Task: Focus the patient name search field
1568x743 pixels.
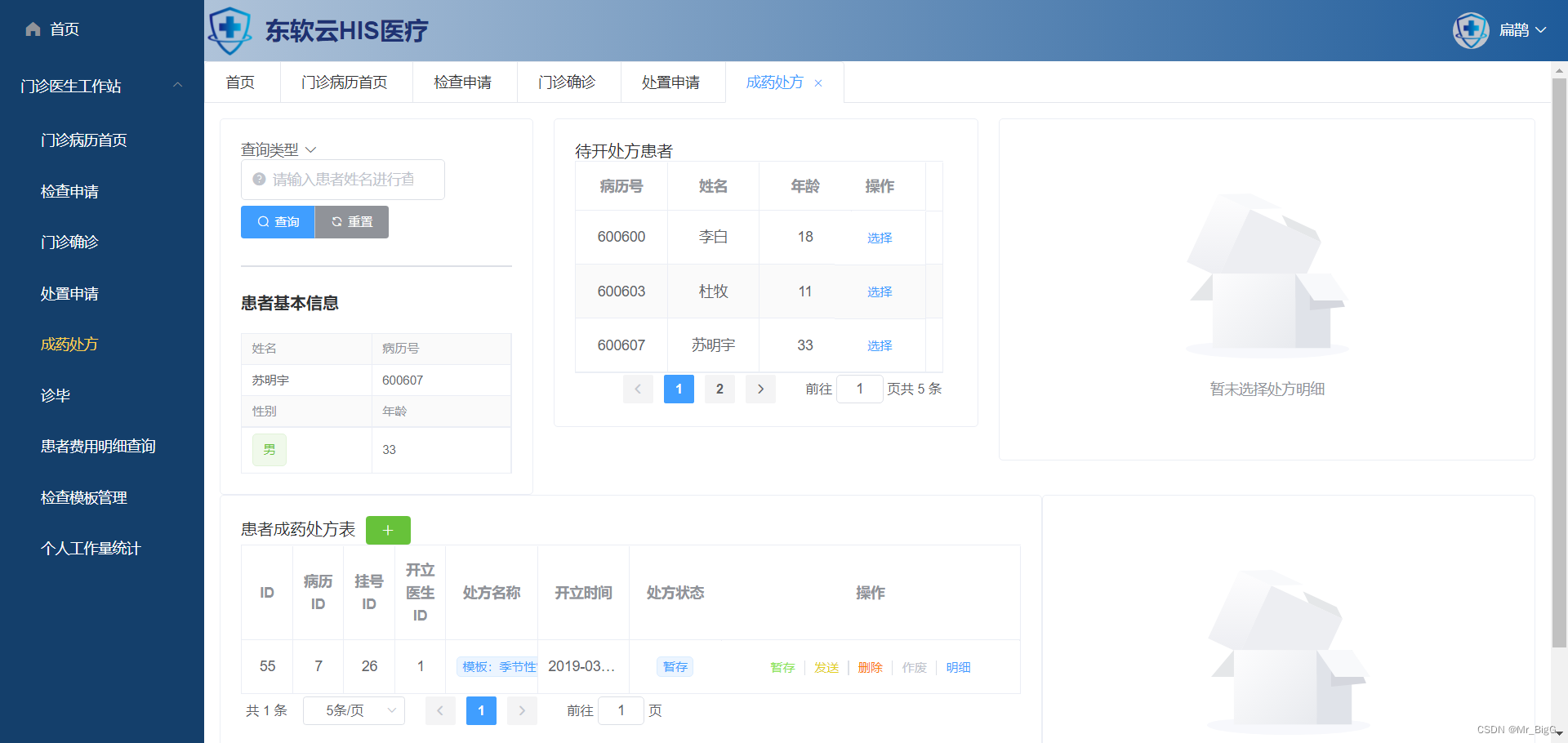Action: coord(343,180)
